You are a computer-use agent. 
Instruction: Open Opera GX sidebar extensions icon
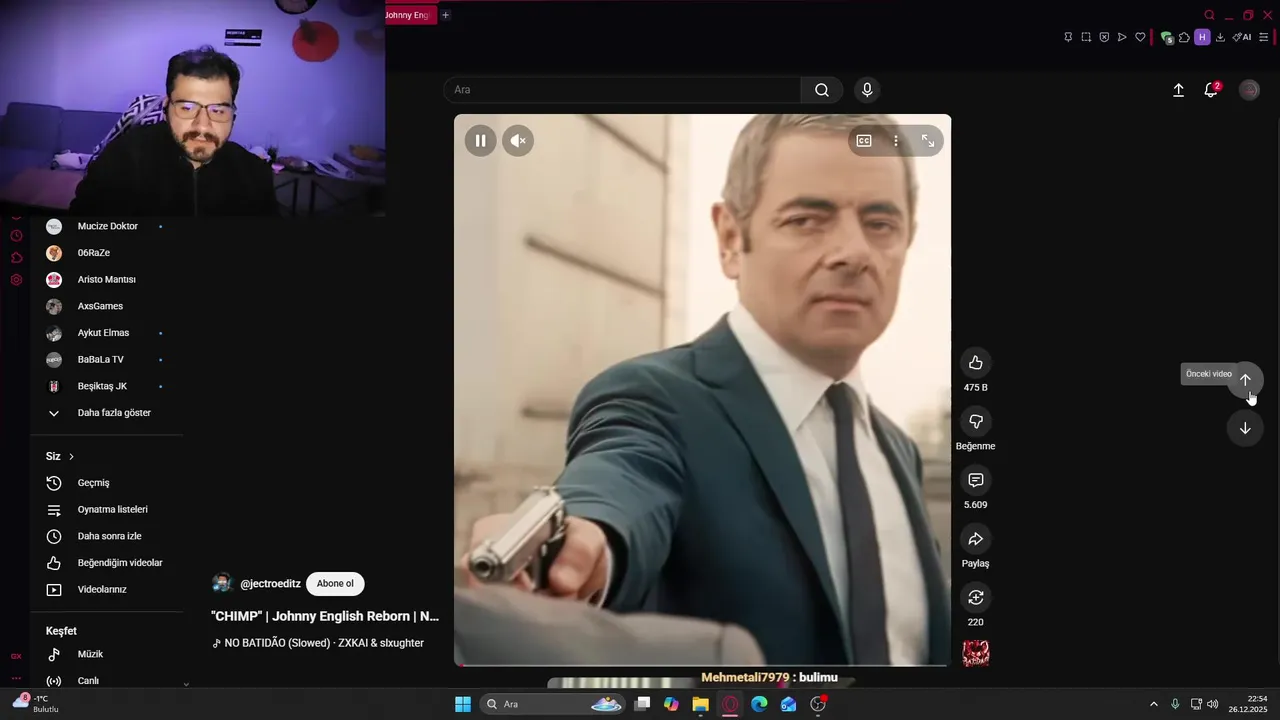16,258
